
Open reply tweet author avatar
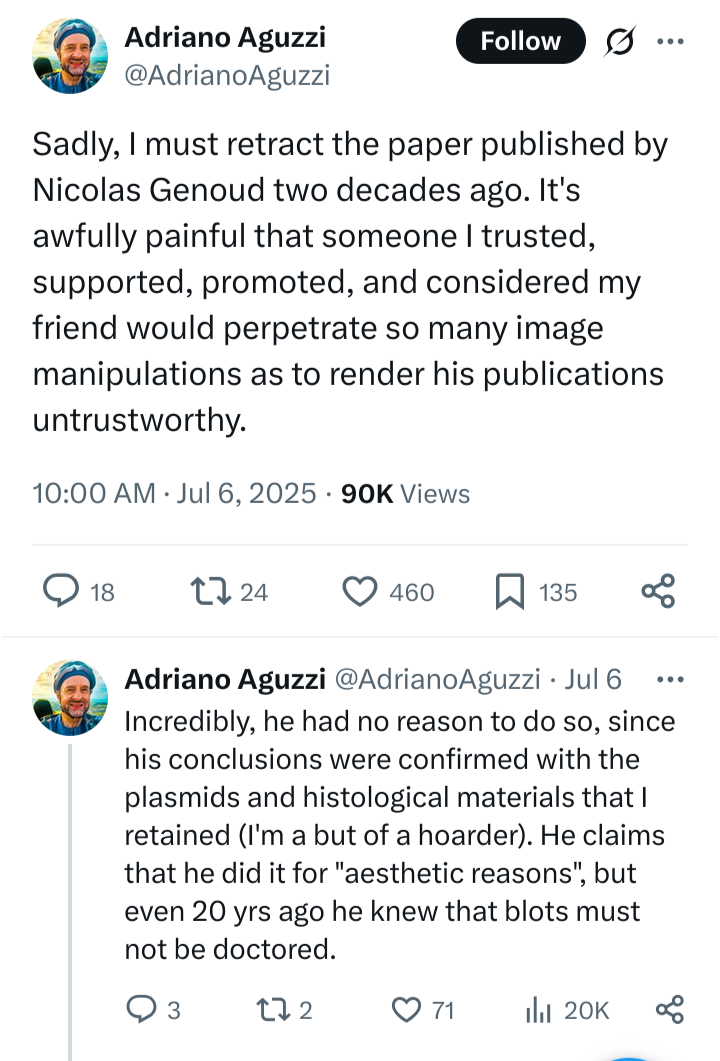pyautogui.click(x=72, y=698)
